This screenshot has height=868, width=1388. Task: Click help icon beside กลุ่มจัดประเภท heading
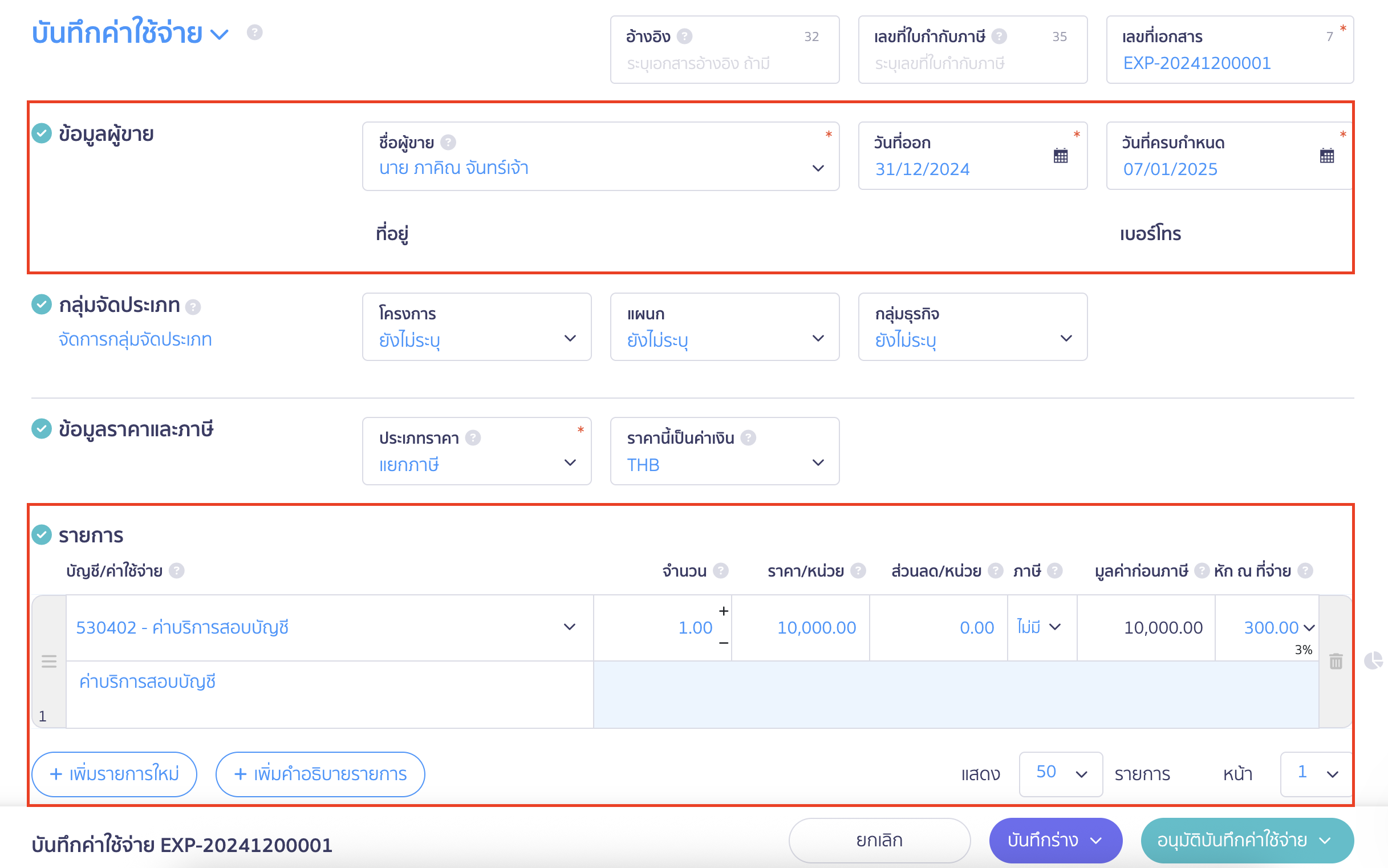[x=193, y=307]
